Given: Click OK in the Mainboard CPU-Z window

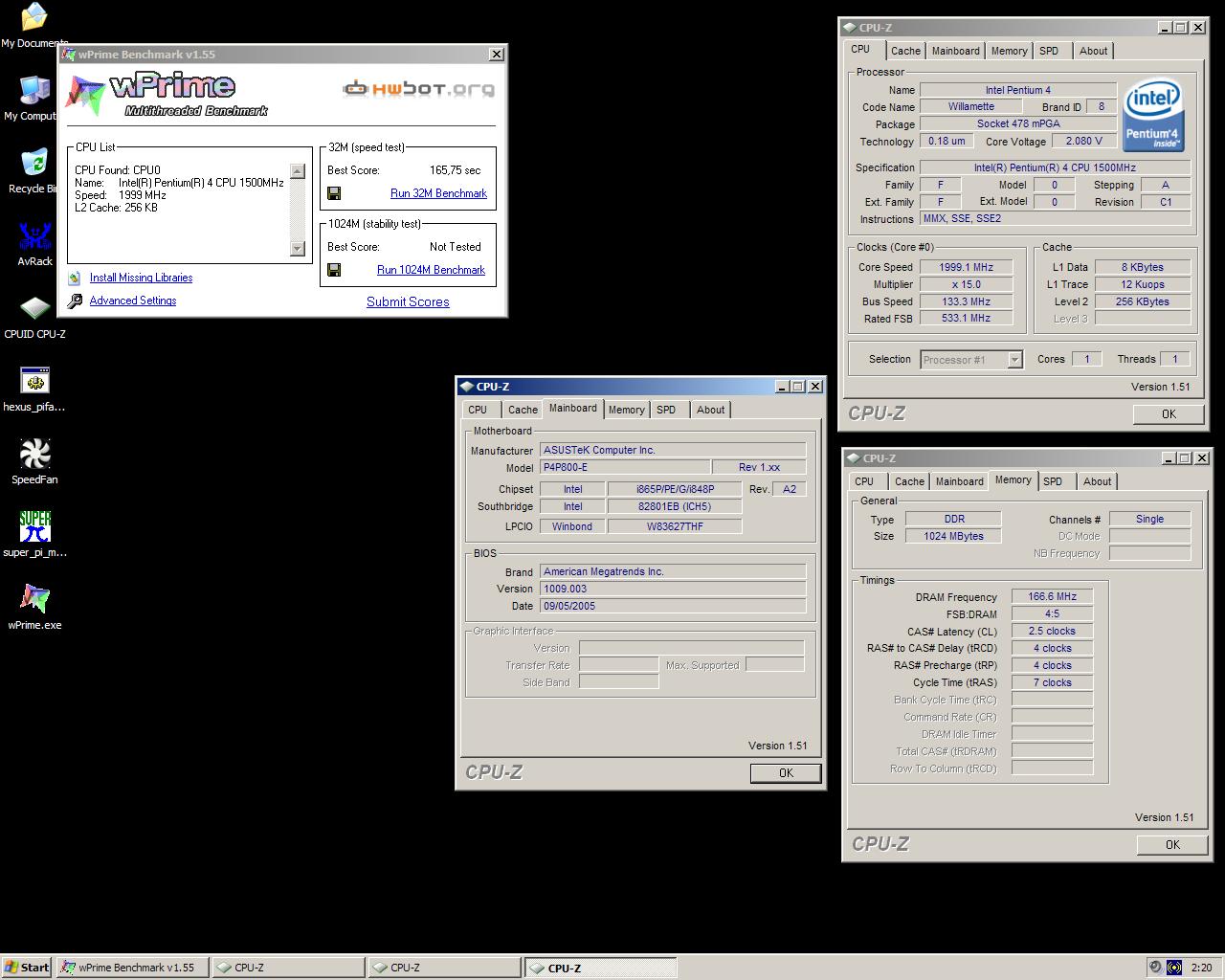Looking at the screenshot, I should pyautogui.click(x=786, y=773).
